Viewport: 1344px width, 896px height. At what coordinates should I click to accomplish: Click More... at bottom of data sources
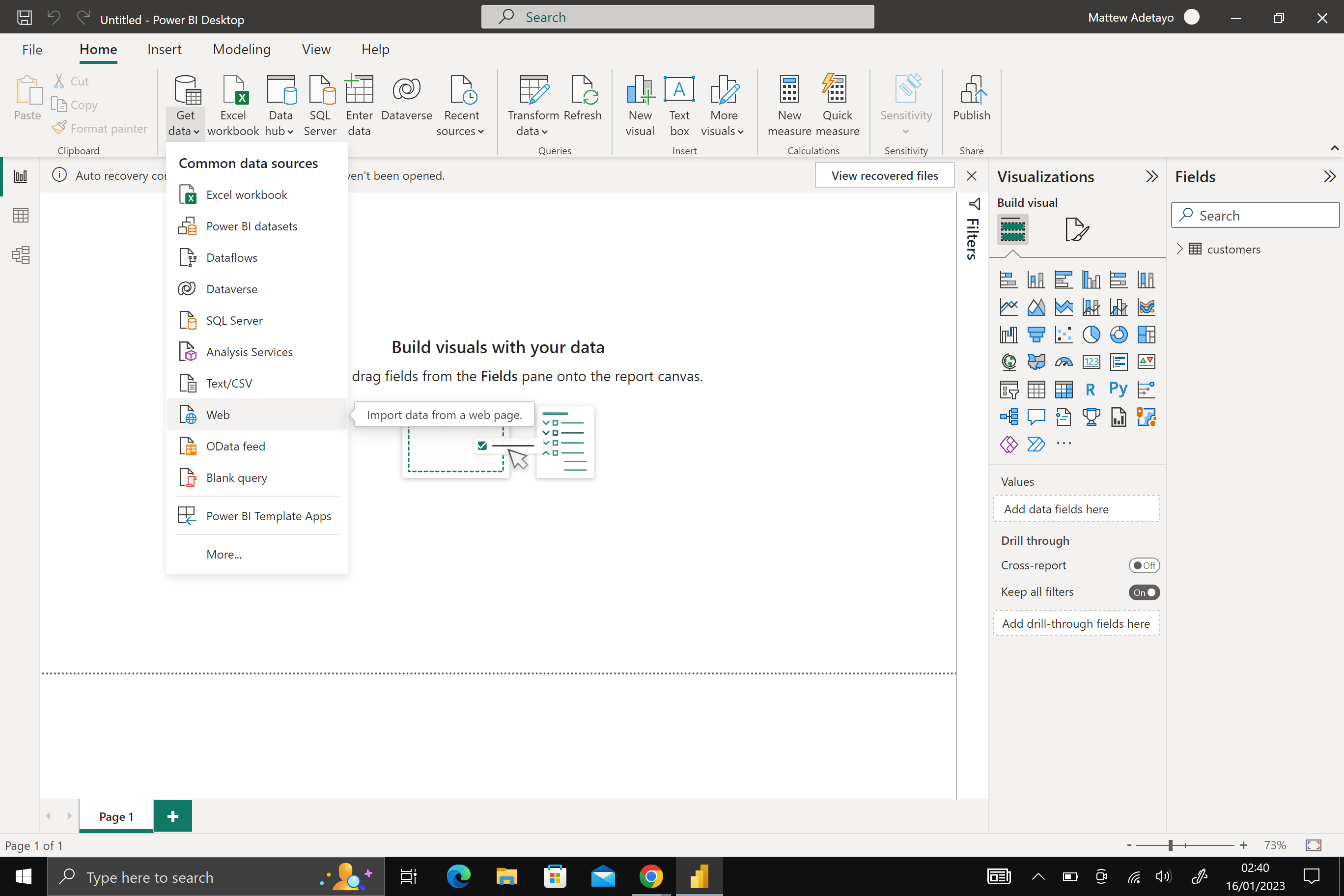tap(257, 554)
